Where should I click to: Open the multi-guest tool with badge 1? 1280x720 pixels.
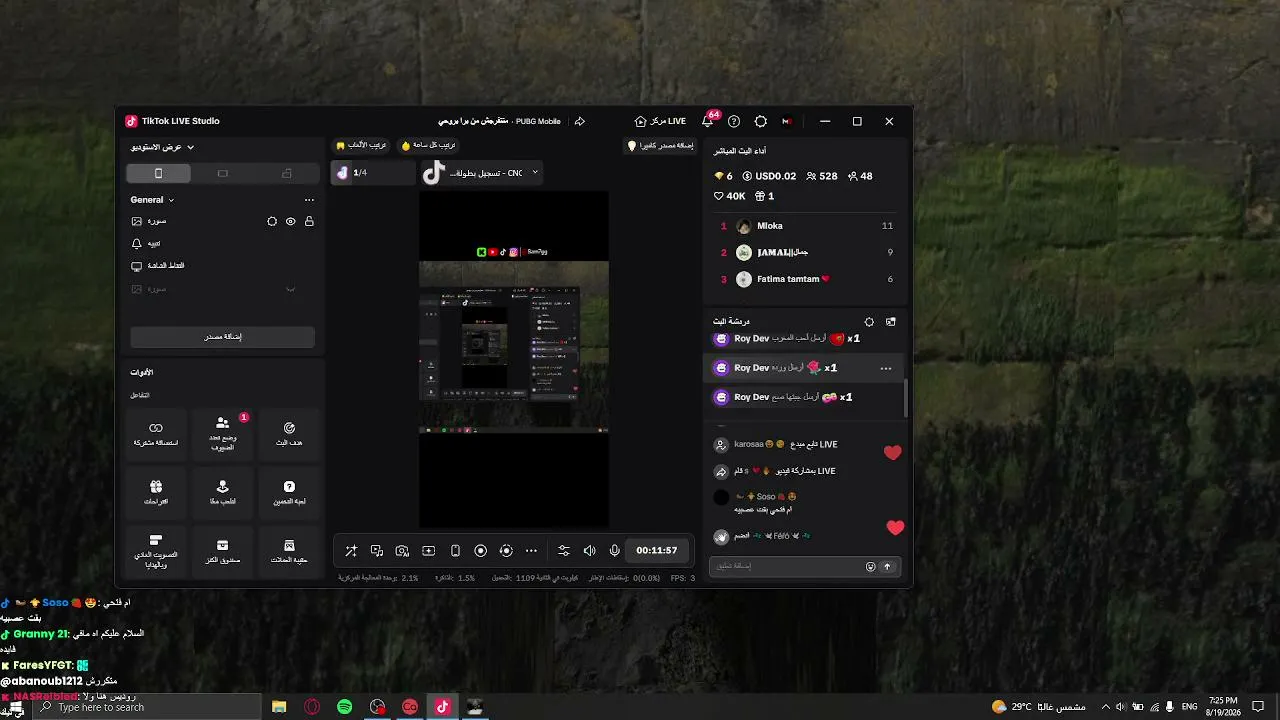click(x=222, y=434)
